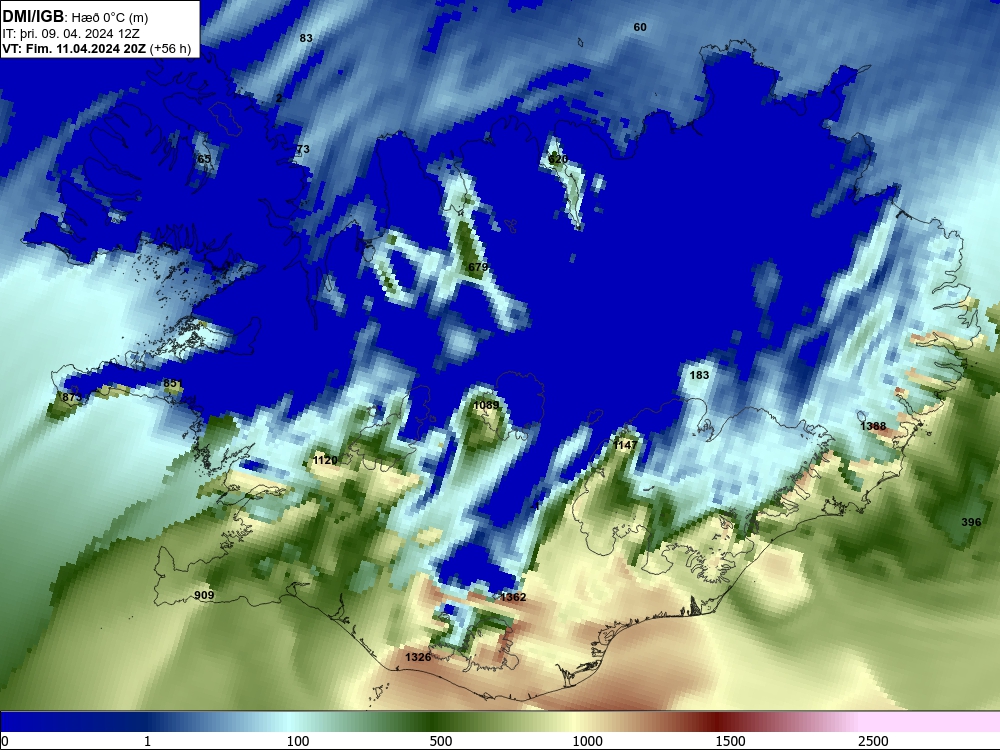Image resolution: width=1000 pixels, height=750 pixels.
Task: Click the map value 679
Action: pyautogui.click(x=478, y=267)
